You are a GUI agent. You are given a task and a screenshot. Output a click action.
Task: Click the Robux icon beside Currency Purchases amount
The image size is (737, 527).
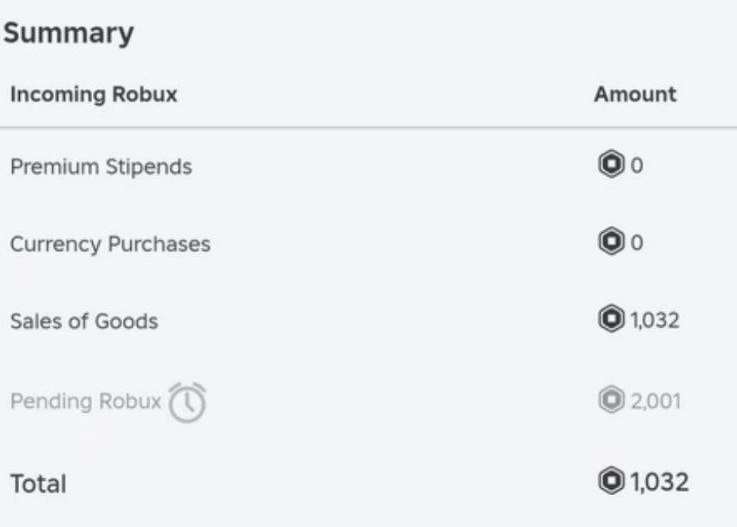pos(611,241)
